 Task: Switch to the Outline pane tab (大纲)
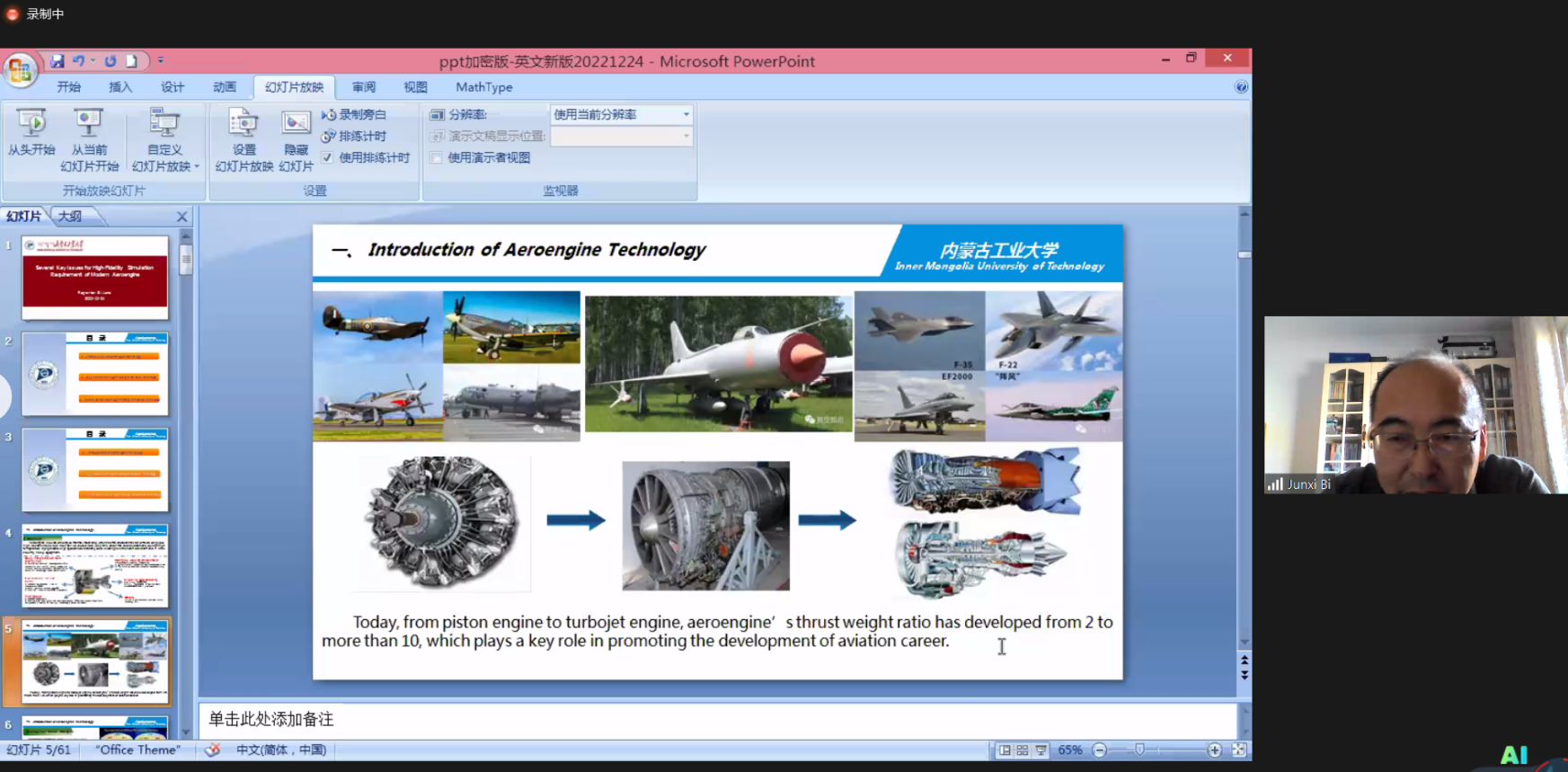coord(70,217)
